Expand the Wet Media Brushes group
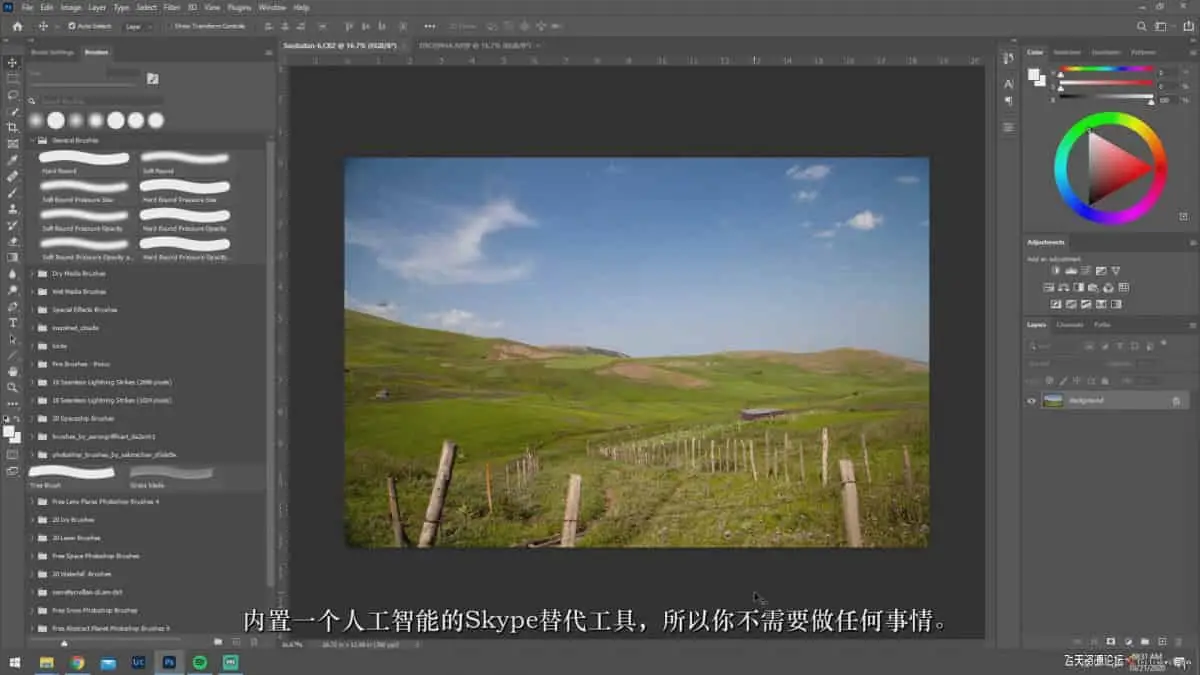Screen dimensions: 1200x675 (x=31, y=291)
